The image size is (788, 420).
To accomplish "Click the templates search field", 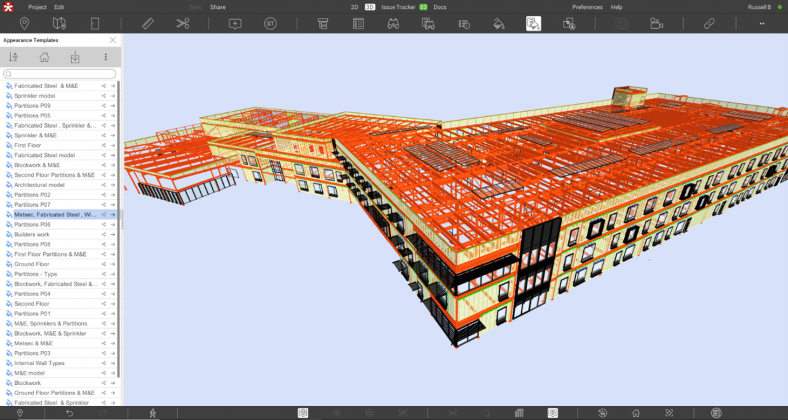I will pyautogui.click(x=60, y=74).
